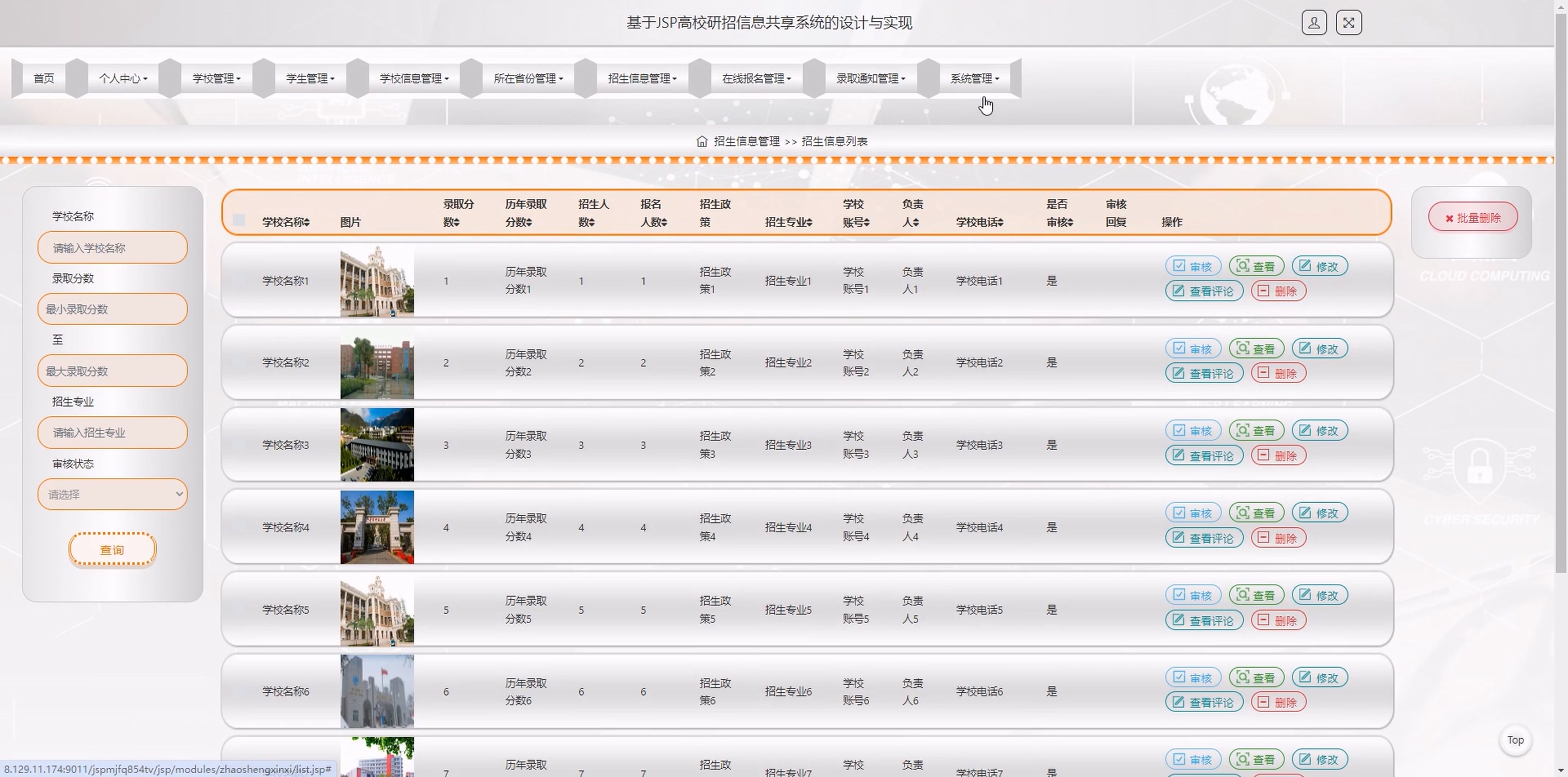
Task: Check the checkbox for 学校名称2 row
Action: pyautogui.click(x=238, y=363)
